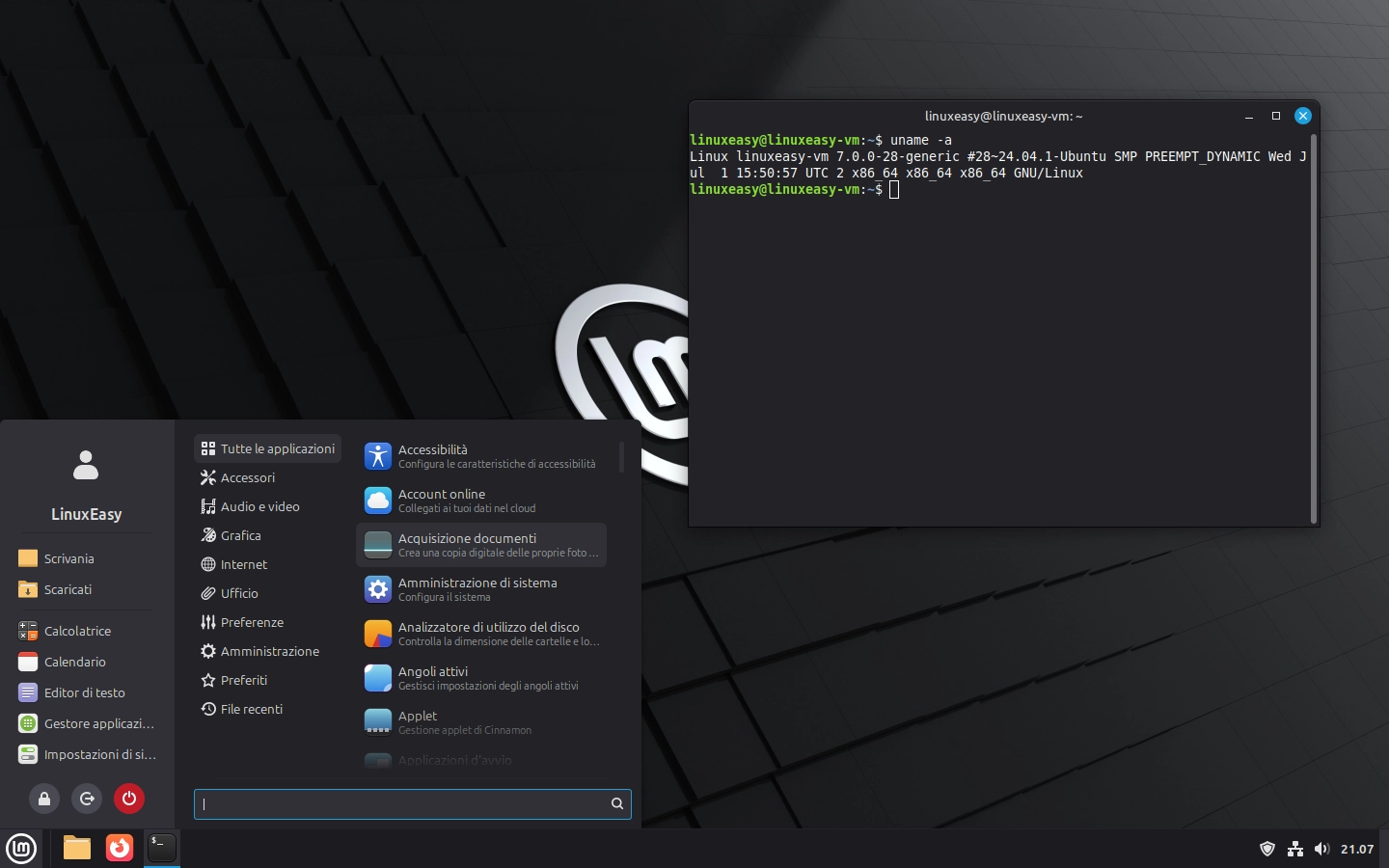This screenshot has height=868, width=1389.
Task: Click the terminal window vertical scrollbar
Action: click(1314, 328)
